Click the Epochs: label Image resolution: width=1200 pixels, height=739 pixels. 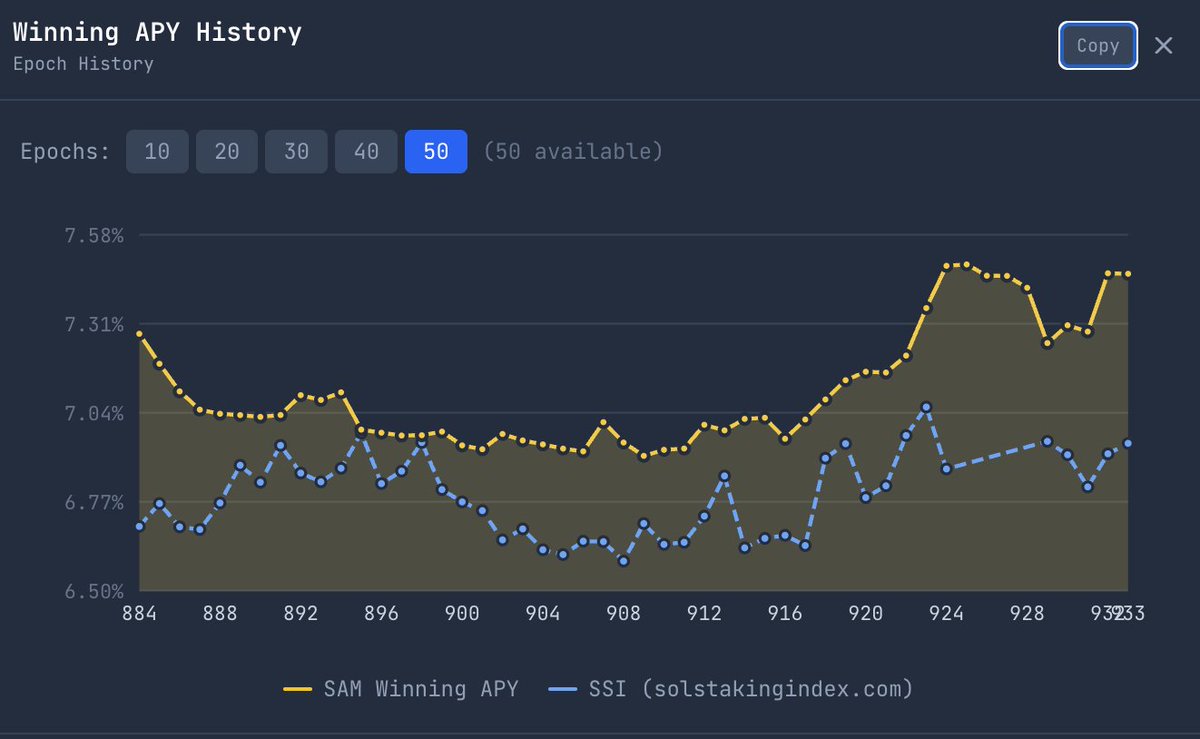[65, 152]
